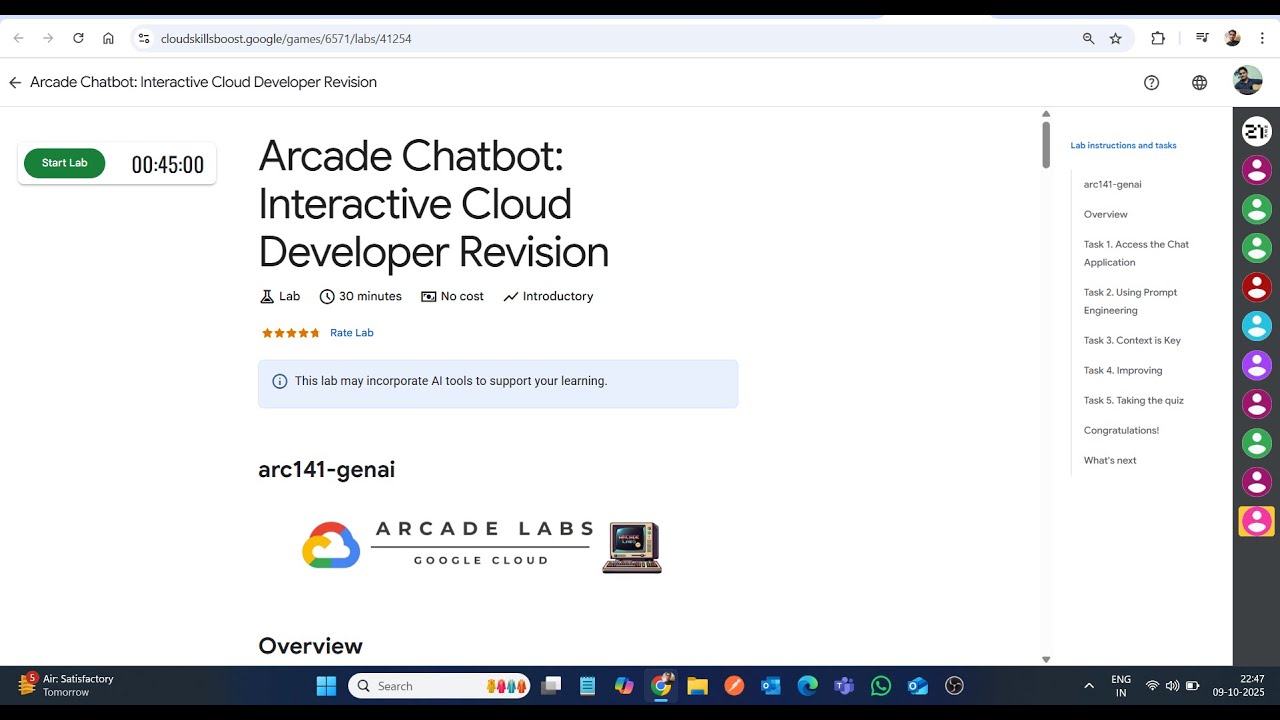Show hidden system tray icons chevron
1280x720 pixels.
coord(1089,686)
